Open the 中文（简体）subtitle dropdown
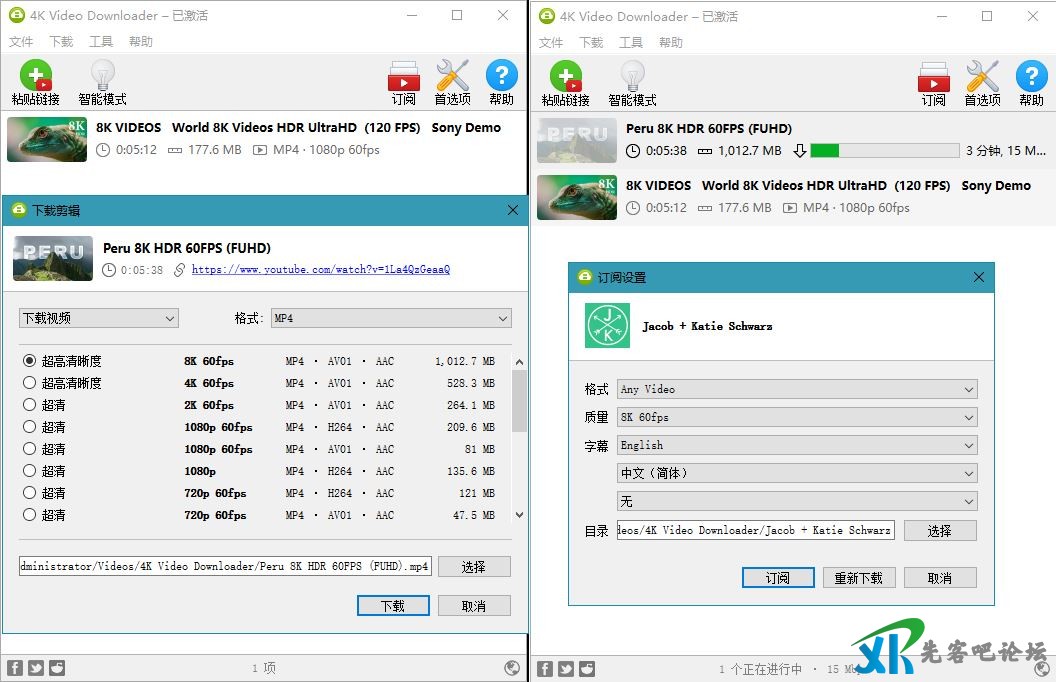 (797, 473)
